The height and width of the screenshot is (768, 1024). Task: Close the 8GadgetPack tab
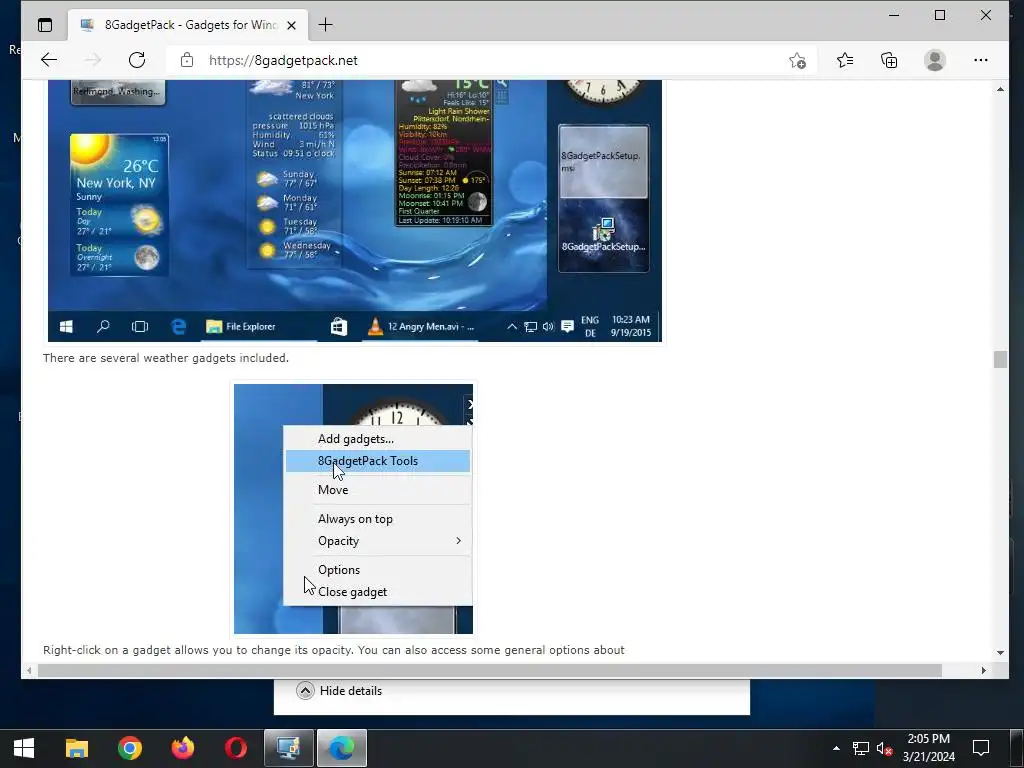click(291, 25)
